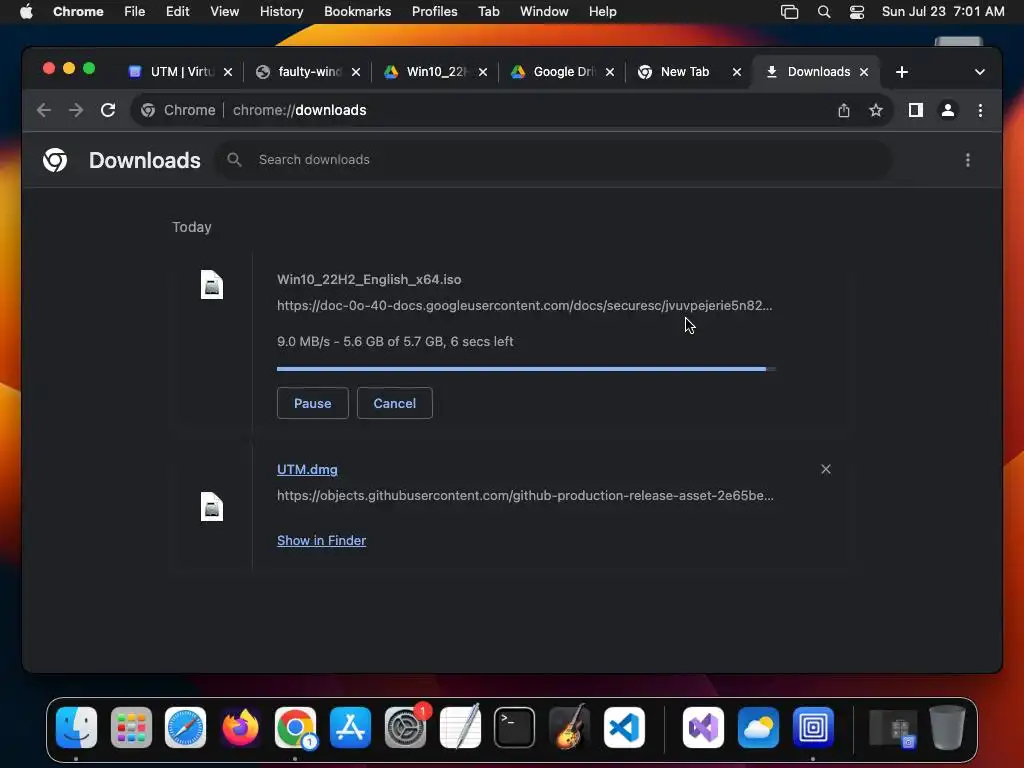Reload the downloads page
The image size is (1024, 768).
(108, 110)
